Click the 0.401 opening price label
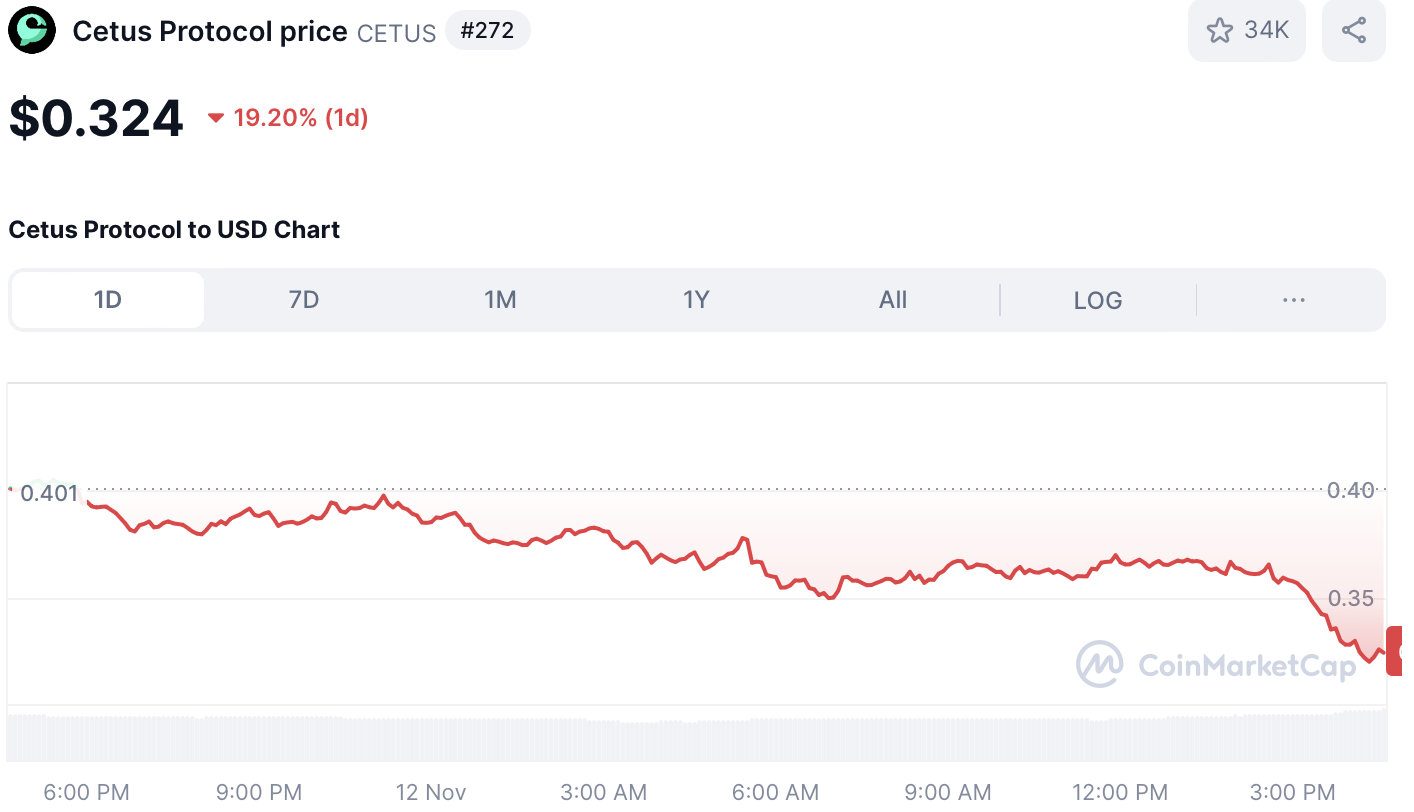 pyautogui.click(x=48, y=493)
